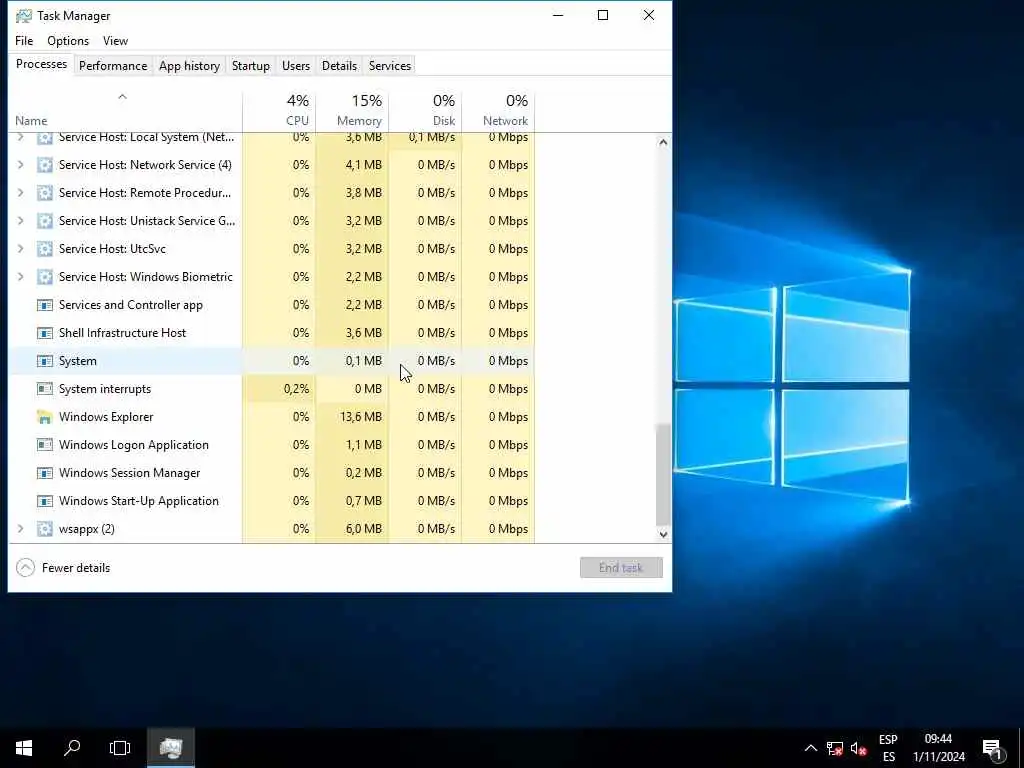Image resolution: width=1024 pixels, height=768 pixels.
Task: Click the Services and Controller app icon
Action: point(44,305)
